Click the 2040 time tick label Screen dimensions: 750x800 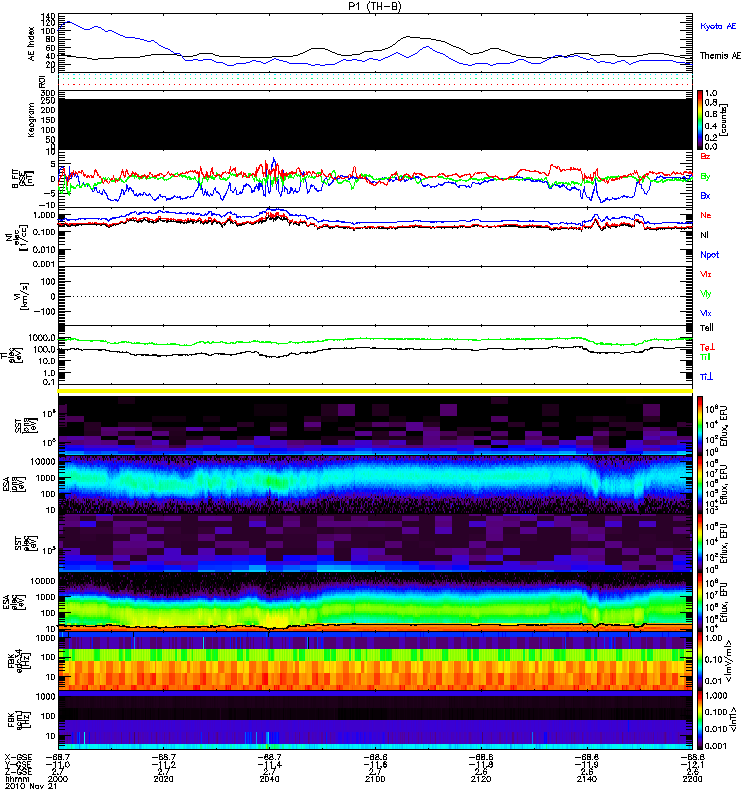(269, 779)
